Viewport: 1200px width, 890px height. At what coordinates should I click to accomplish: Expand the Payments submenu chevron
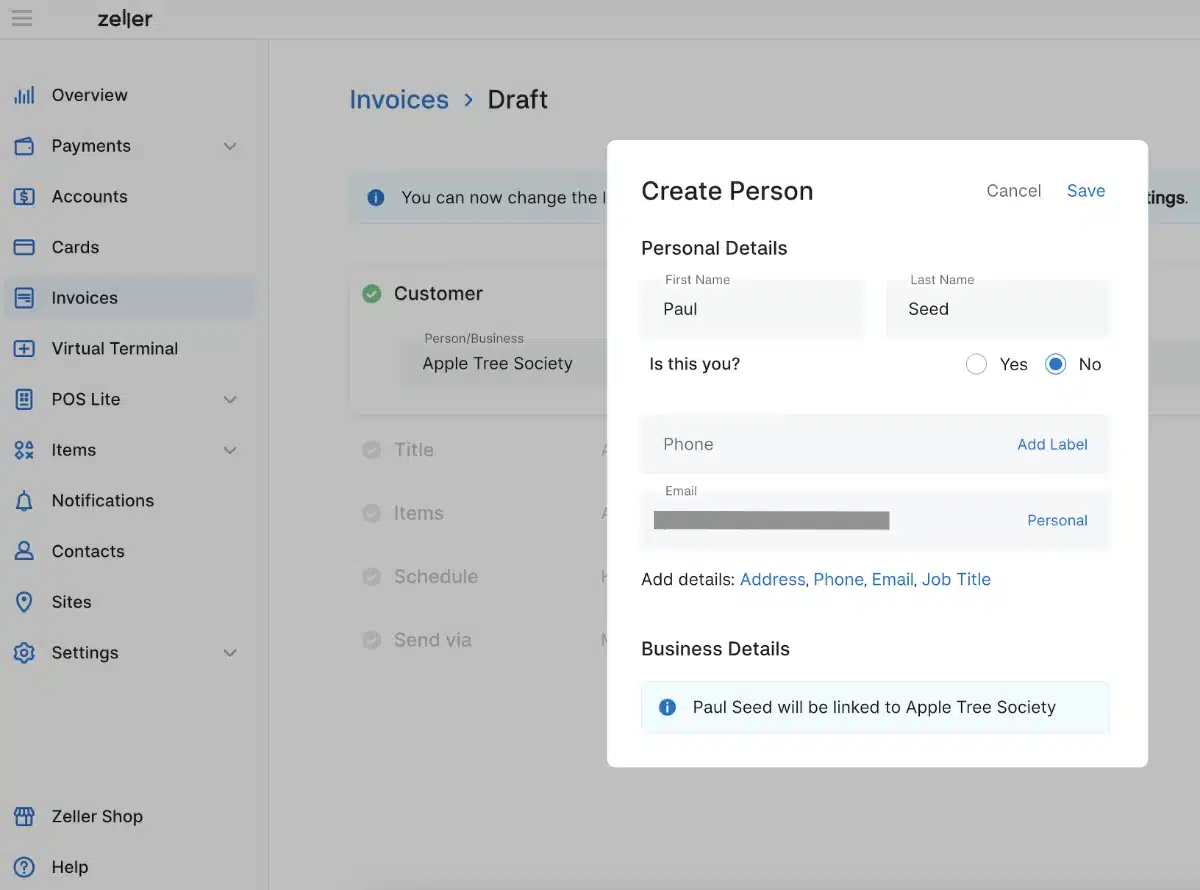[230, 146]
